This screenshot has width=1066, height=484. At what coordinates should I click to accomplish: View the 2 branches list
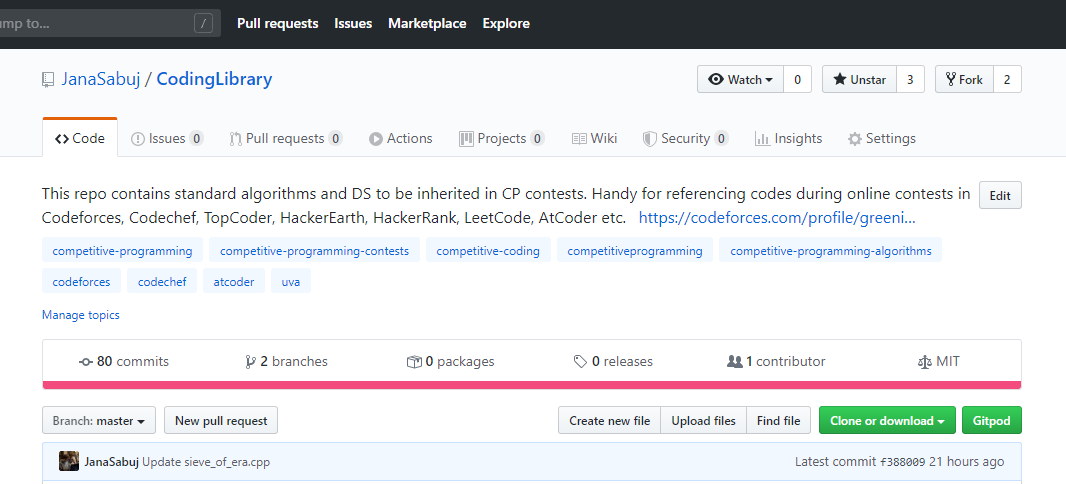coord(286,362)
